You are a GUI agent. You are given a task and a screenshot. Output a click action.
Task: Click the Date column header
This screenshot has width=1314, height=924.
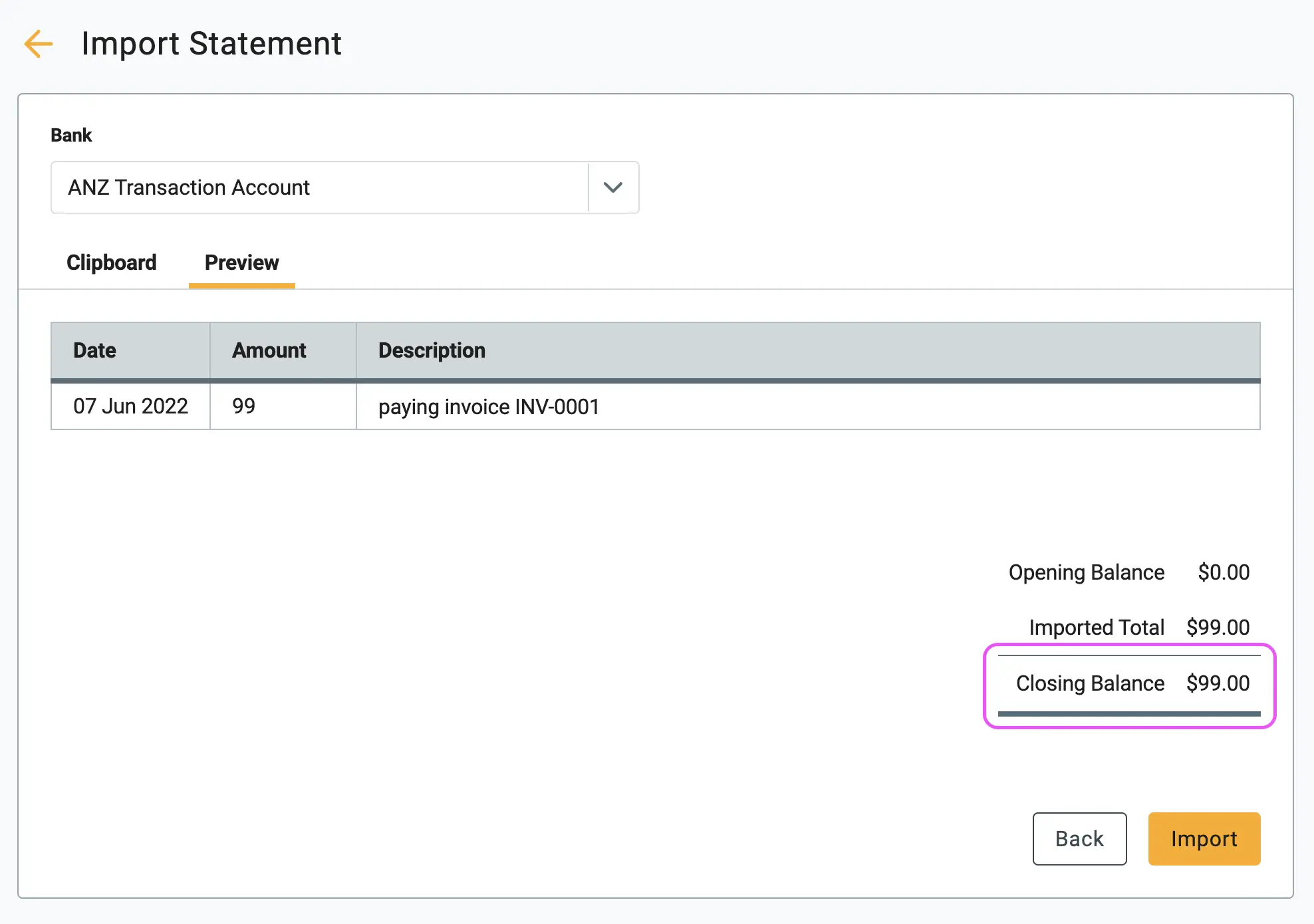[x=131, y=350]
